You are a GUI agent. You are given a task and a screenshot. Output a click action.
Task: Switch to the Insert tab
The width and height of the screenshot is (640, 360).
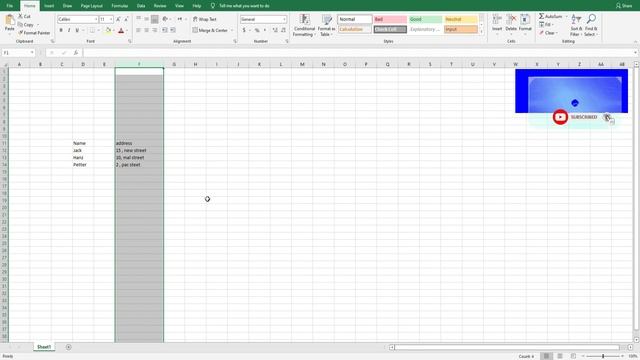49,6
